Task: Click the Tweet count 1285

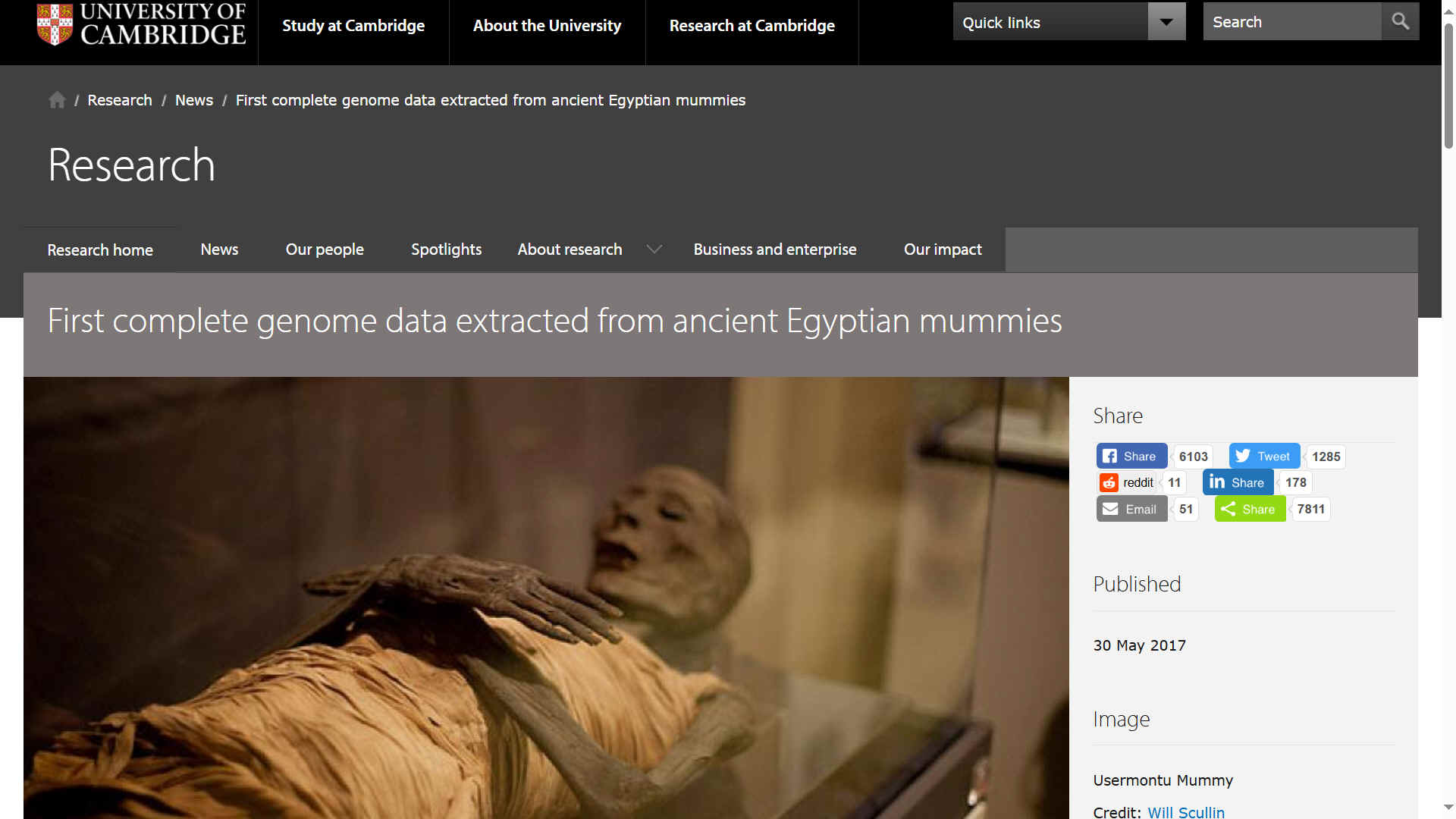Action: coord(1326,457)
